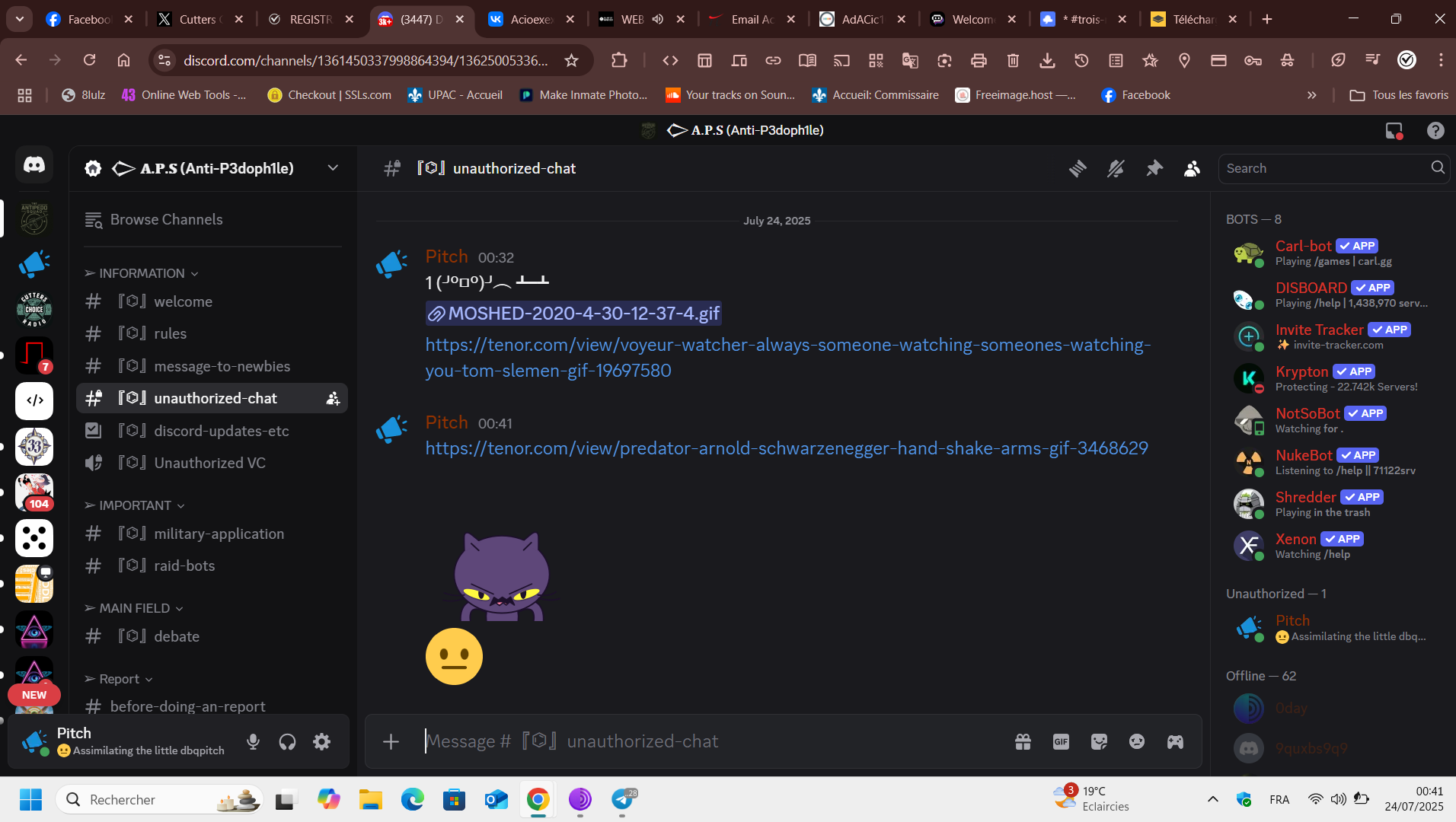
Task: Open the GIF picker
Action: 1061,741
